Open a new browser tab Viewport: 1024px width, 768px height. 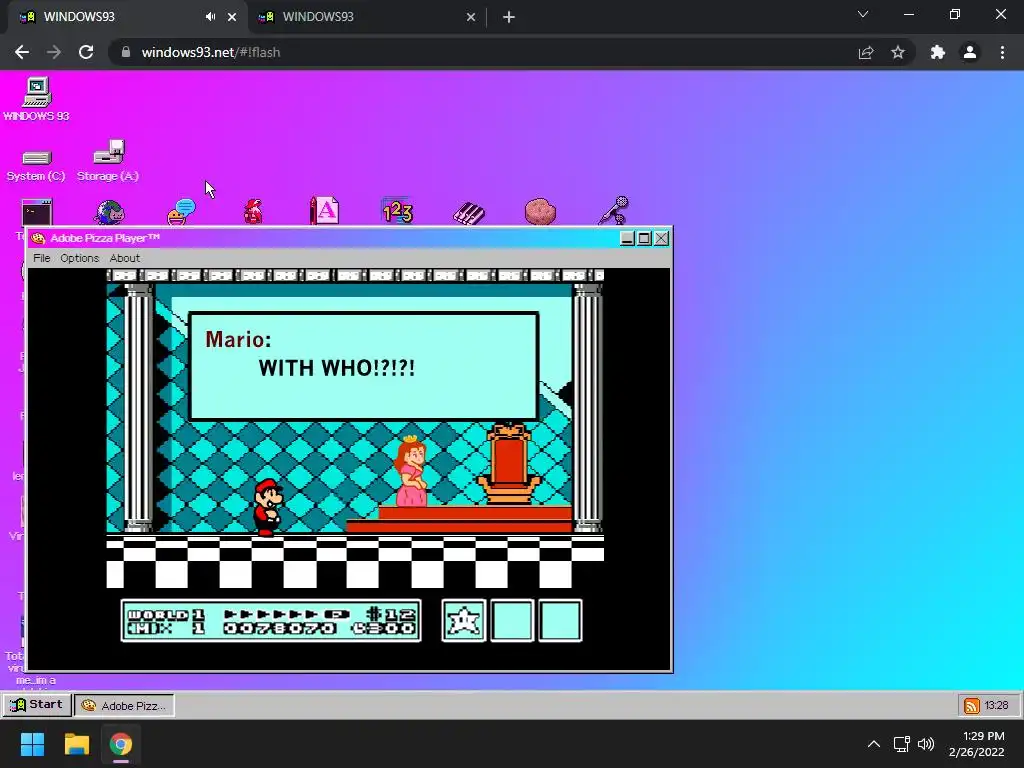point(509,17)
